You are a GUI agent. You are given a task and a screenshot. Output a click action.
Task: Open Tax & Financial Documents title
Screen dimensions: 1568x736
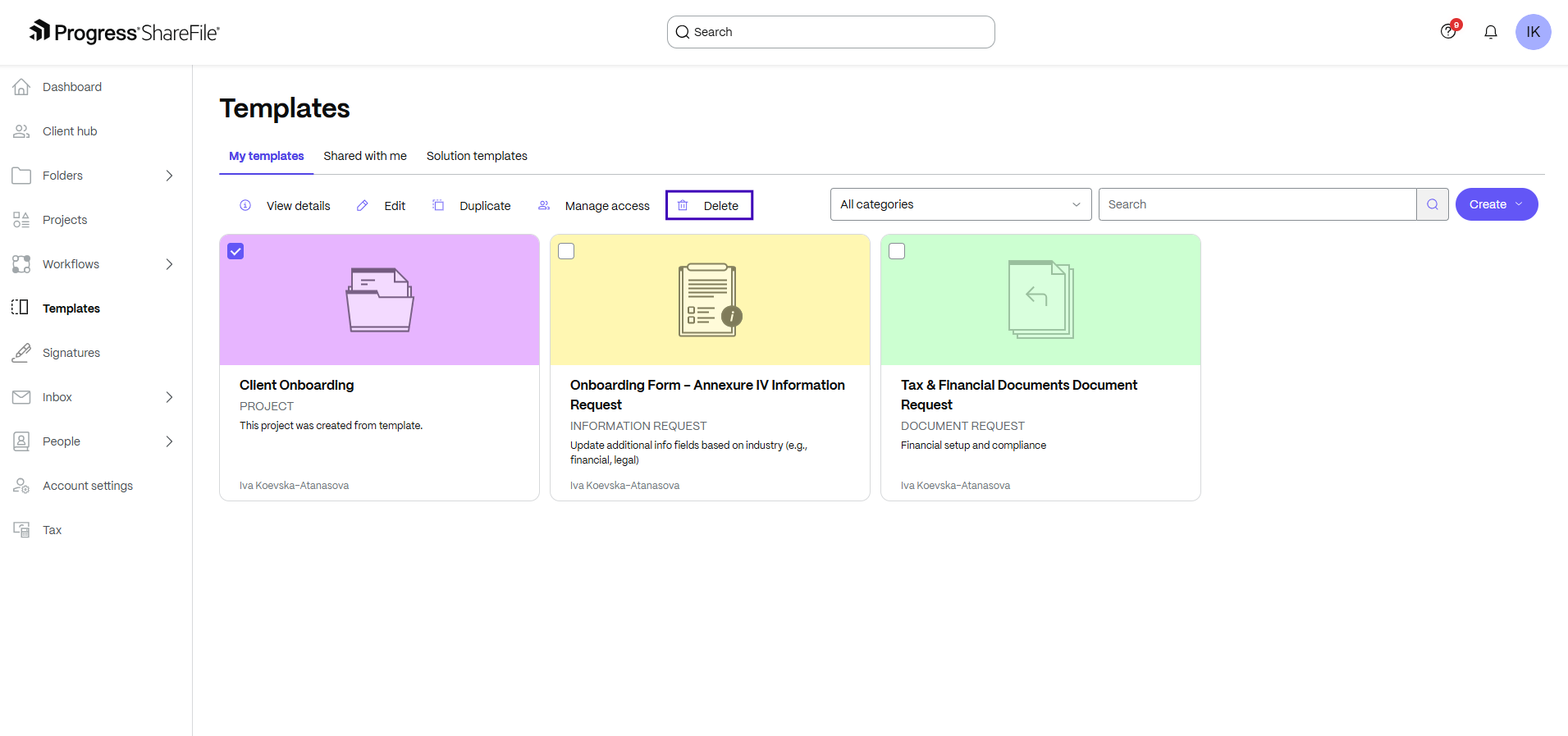click(1019, 395)
